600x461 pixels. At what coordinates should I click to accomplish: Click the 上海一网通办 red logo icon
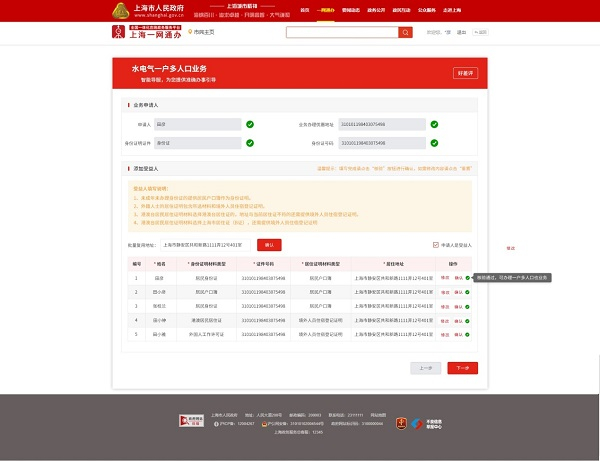pyautogui.click(x=118, y=32)
